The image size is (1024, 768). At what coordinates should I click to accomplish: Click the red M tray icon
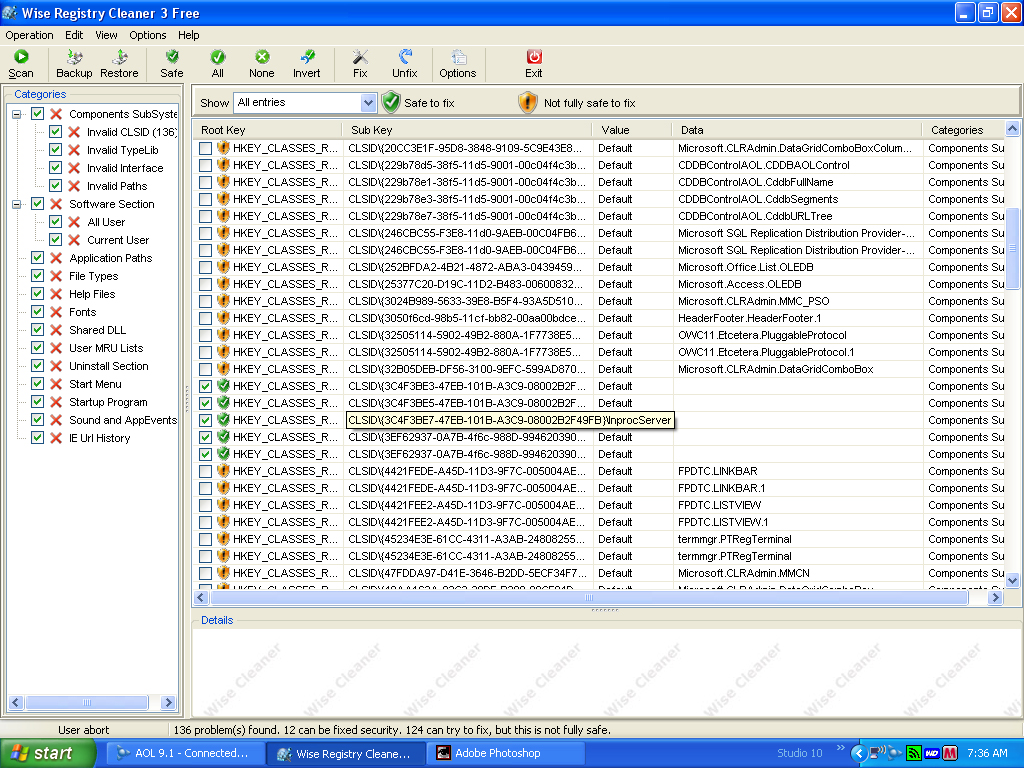pyautogui.click(x=950, y=753)
